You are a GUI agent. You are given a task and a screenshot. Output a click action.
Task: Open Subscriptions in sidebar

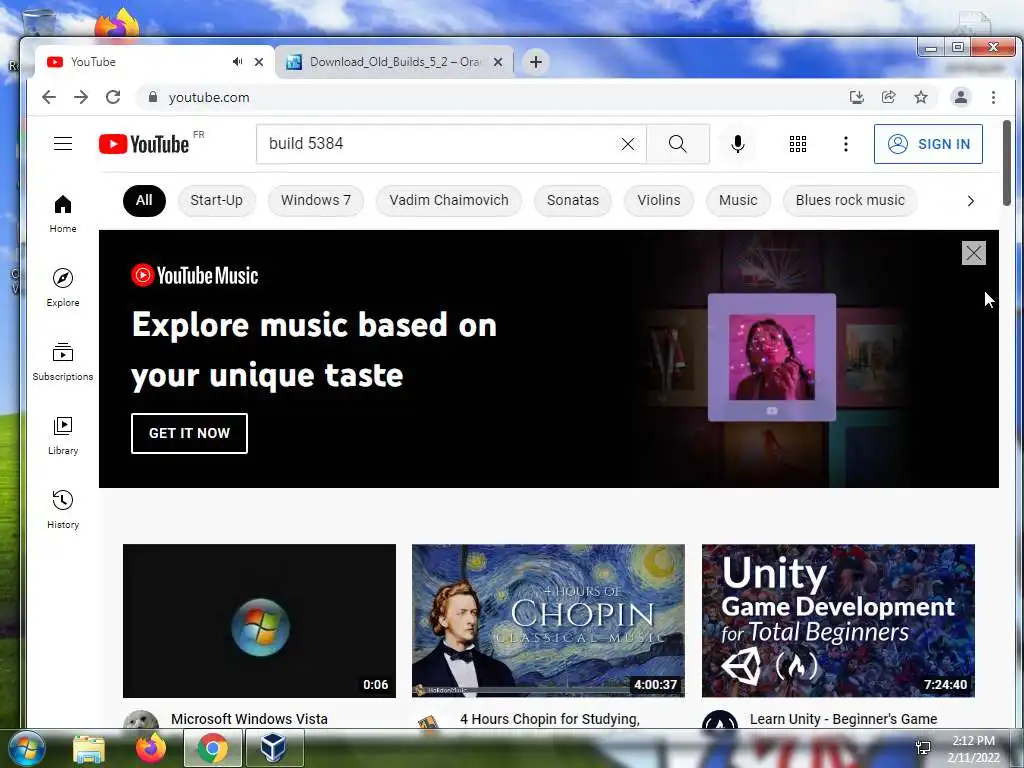[63, 362]
